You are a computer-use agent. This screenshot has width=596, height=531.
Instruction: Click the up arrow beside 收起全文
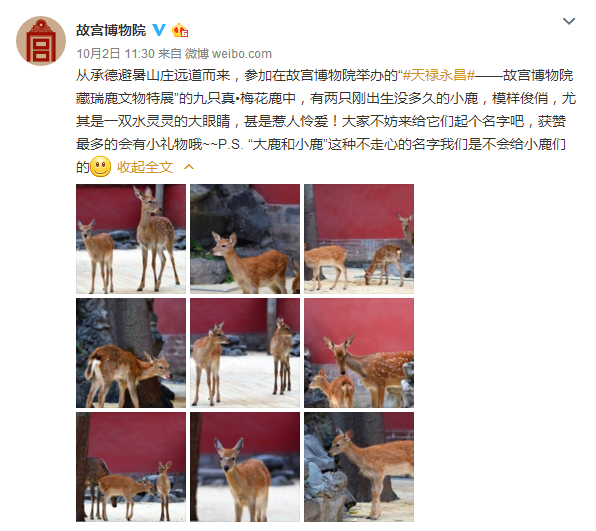(189, 167)
